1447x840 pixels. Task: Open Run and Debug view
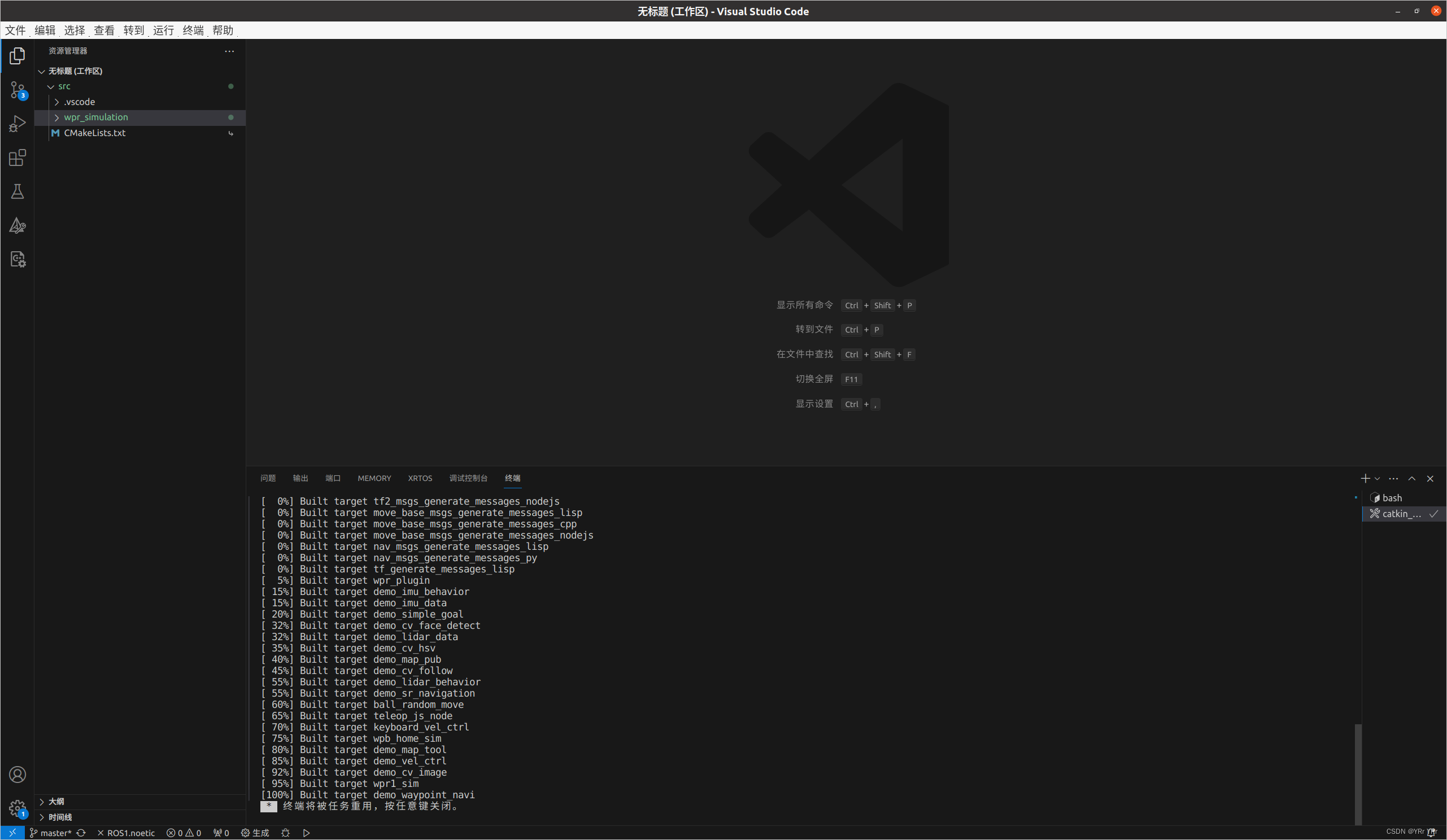[x=17, y=124]
